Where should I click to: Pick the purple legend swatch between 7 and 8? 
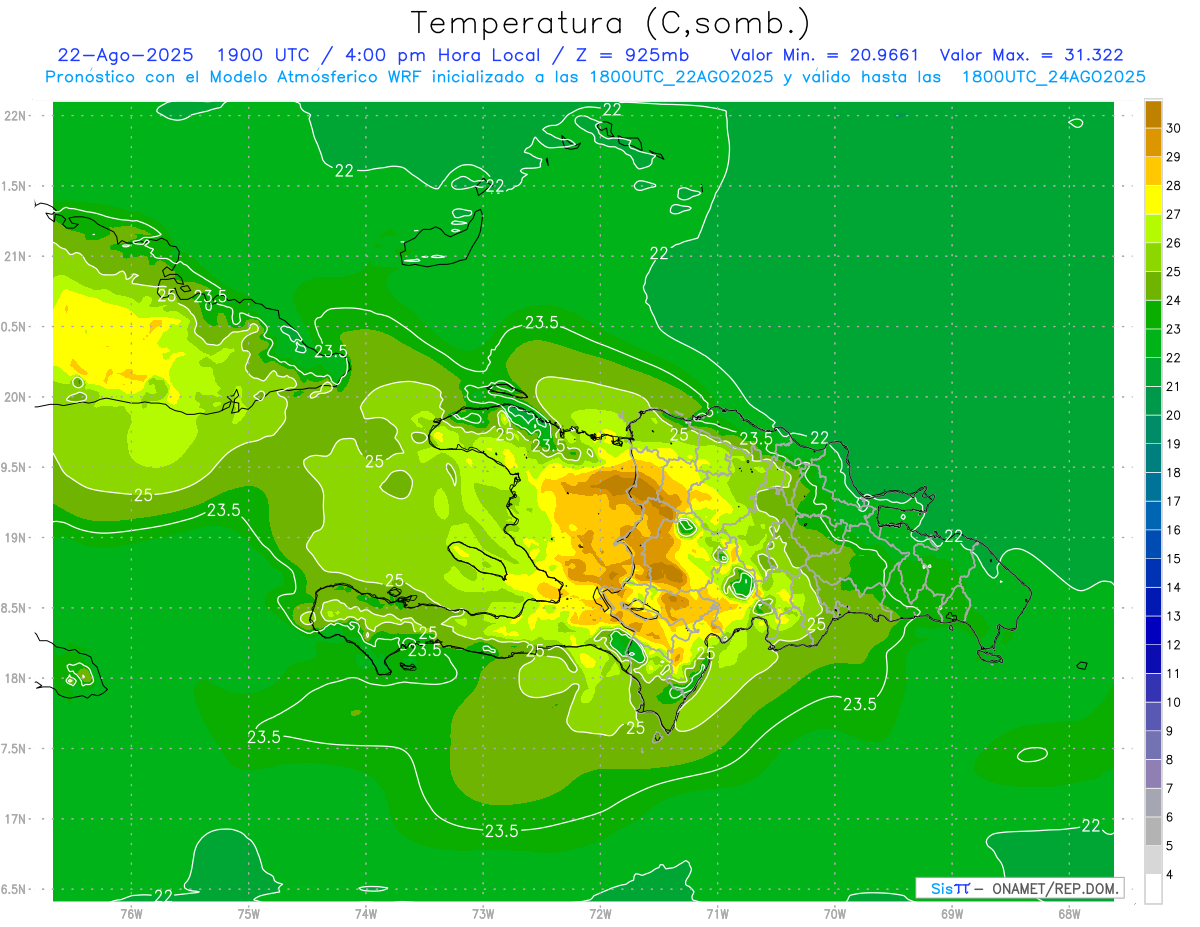pyautogui.click(x=1153, y=774)
